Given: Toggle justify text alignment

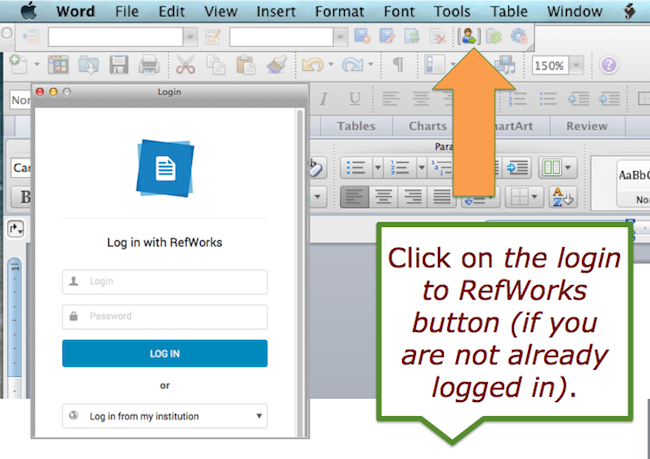Looking at the screenshot, I should click(x=439, y=197).
